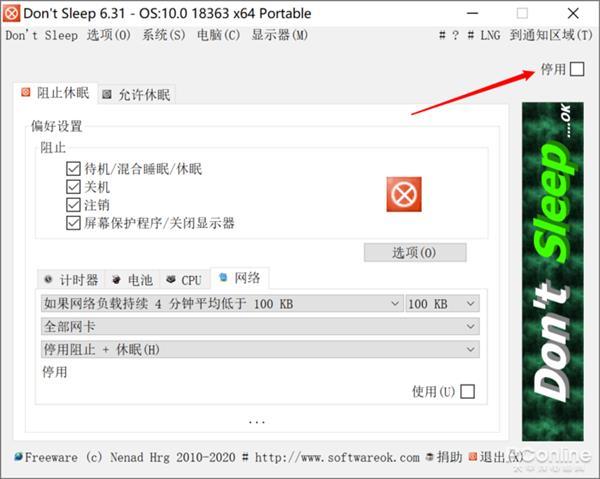Click the 捐助 donate icon
The image size is (600, 479).
430,457
